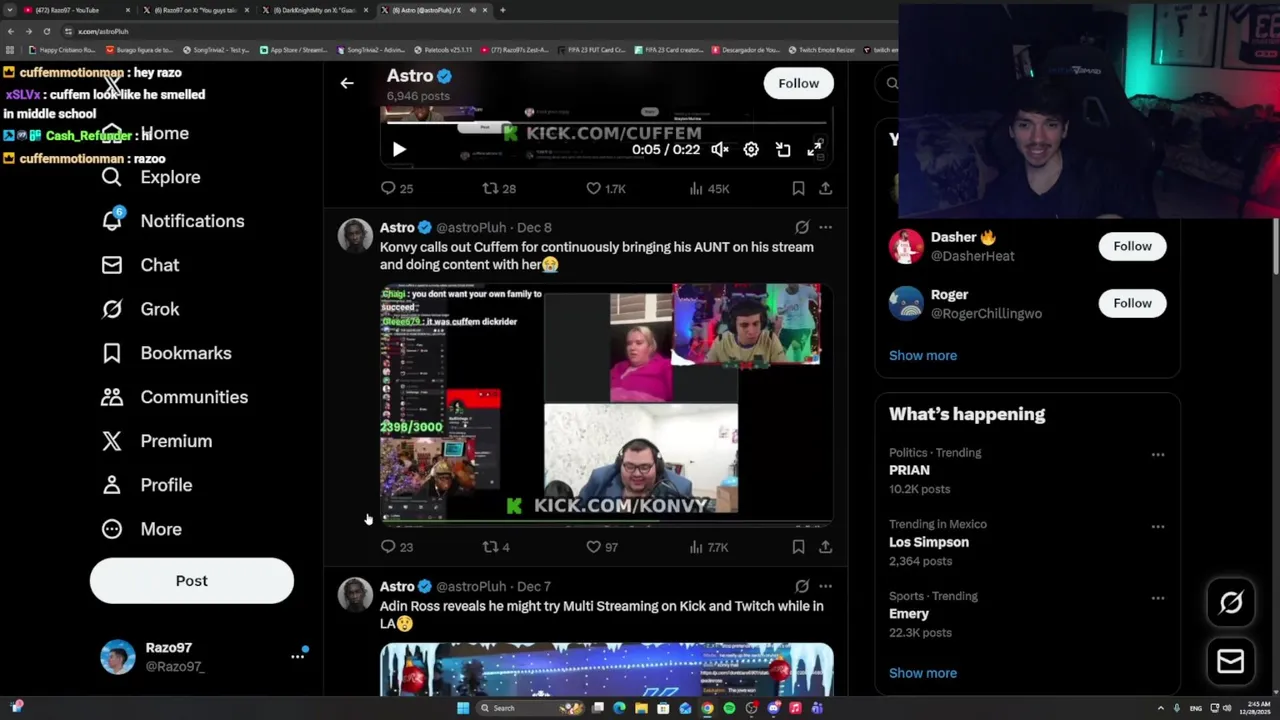Screen dimensions: 1280x720
Task: Go back using the arrow beside Astro
Action: [x=347, y=84]
